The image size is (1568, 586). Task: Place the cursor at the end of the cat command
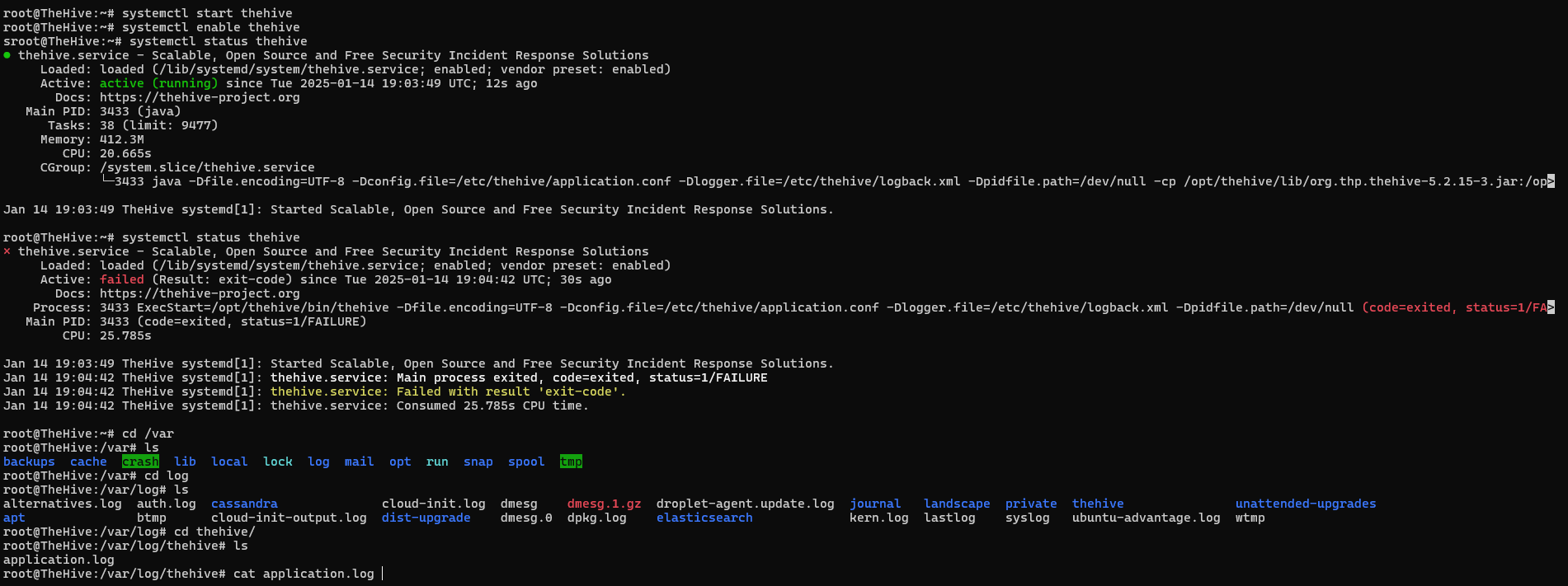point(382,574)
